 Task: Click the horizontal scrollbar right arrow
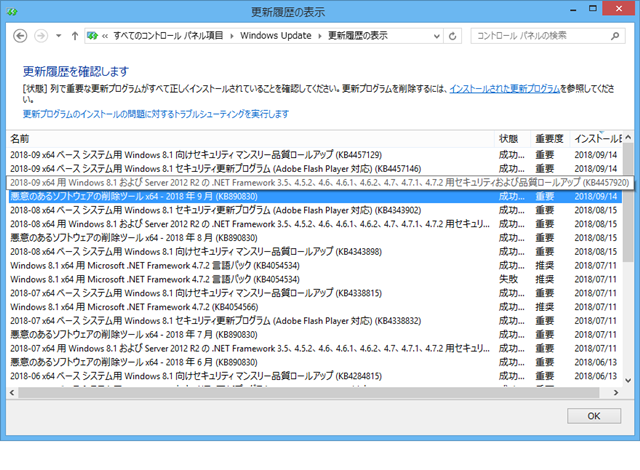[x=616, y=393]
